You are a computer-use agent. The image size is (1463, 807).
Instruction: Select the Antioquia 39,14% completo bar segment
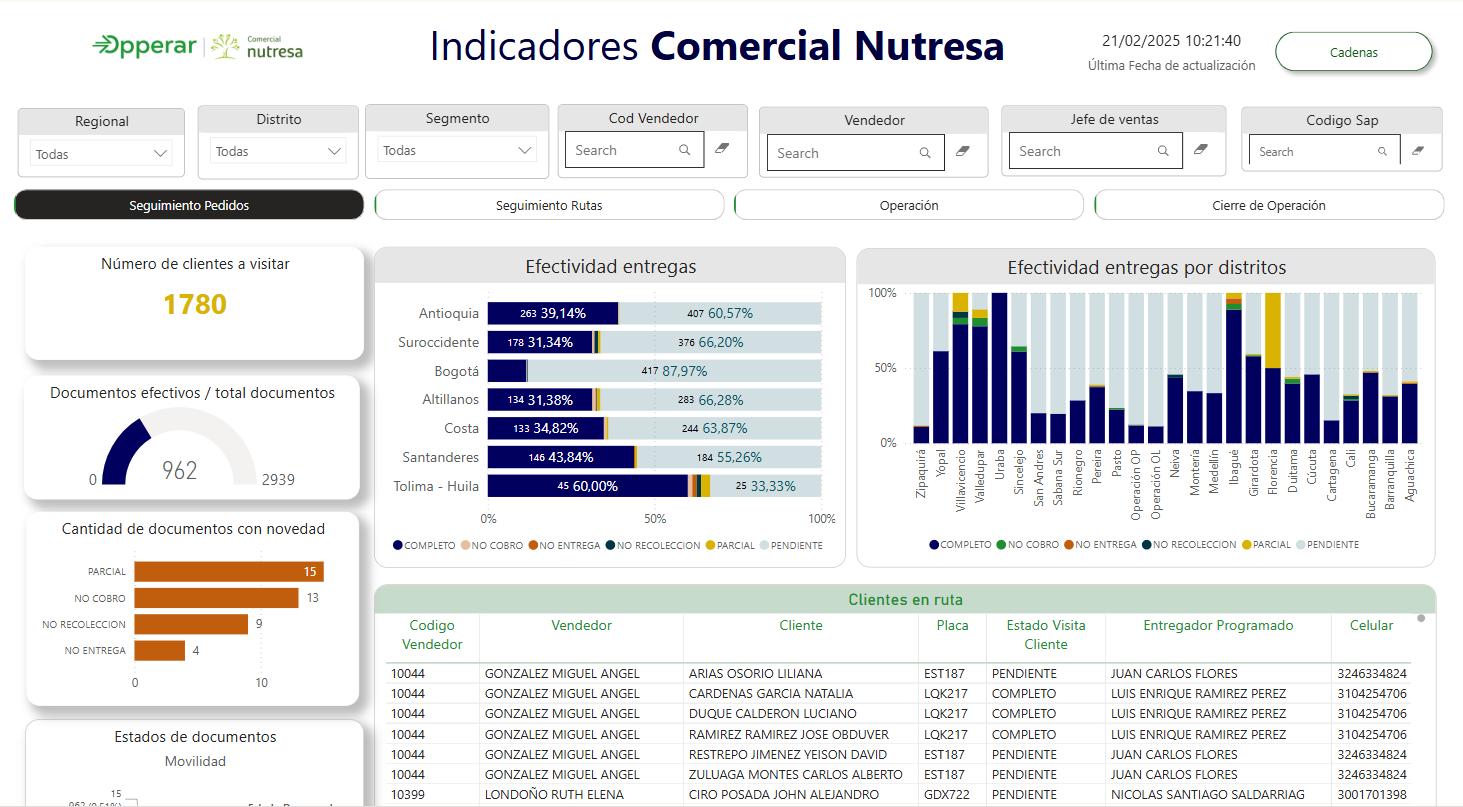tap(553, 313)
